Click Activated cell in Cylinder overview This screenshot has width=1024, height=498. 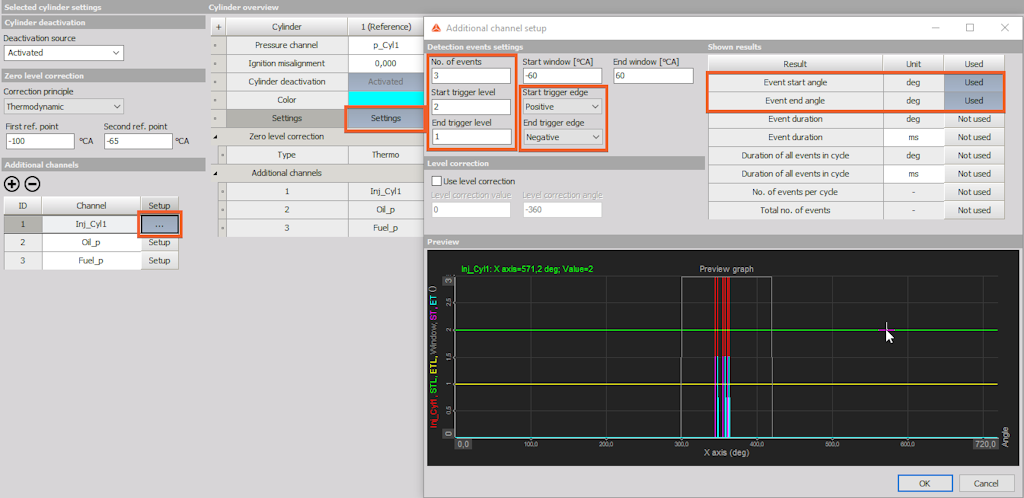pos(385,82)
